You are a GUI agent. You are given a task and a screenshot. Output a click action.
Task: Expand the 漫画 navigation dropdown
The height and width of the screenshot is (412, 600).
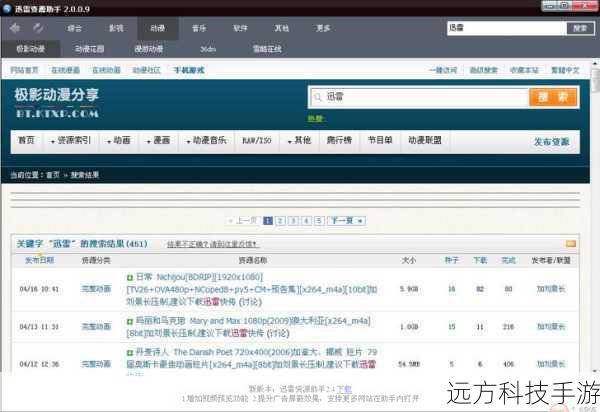158,140
